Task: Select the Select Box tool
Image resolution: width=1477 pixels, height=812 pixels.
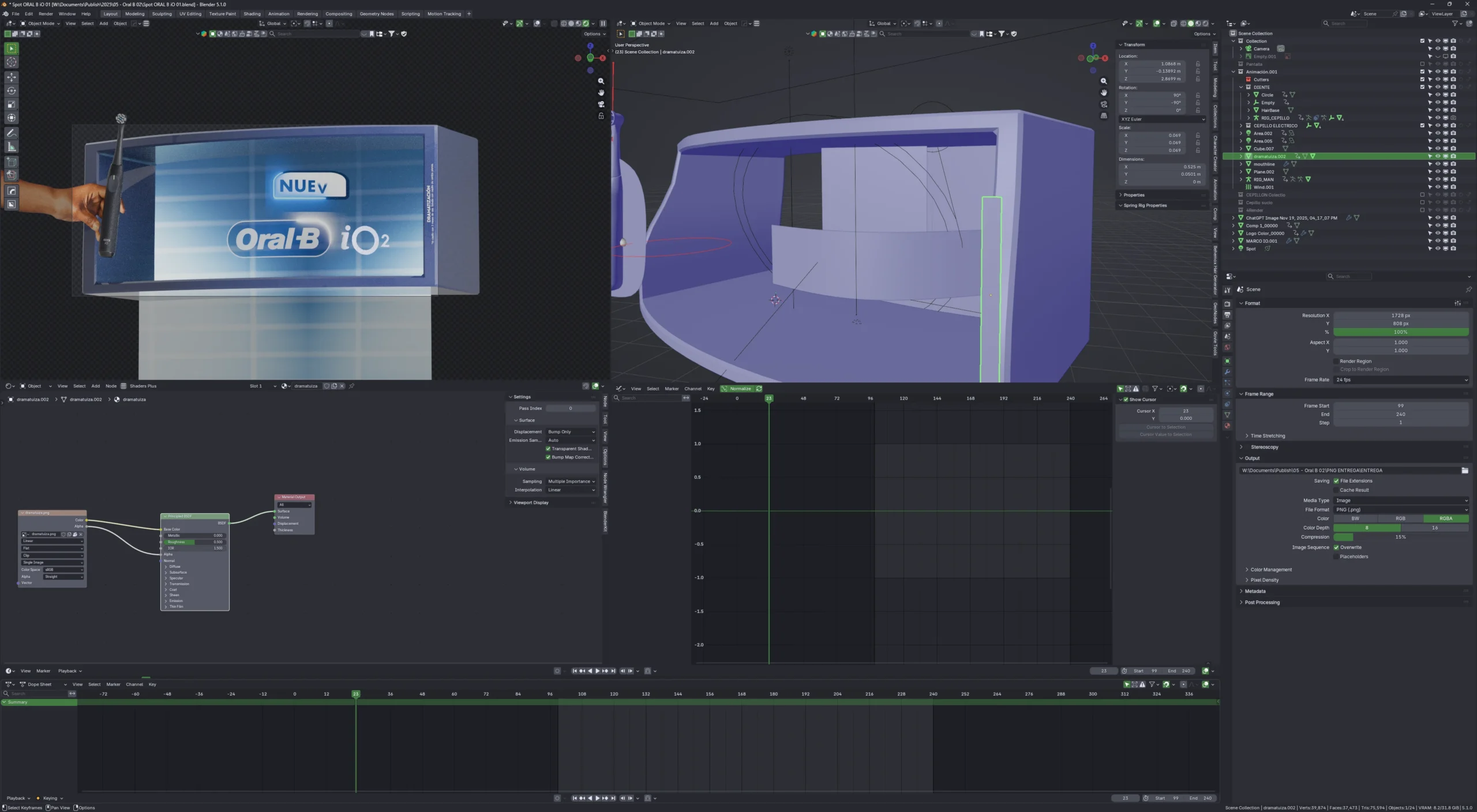Action: [12, 48]
